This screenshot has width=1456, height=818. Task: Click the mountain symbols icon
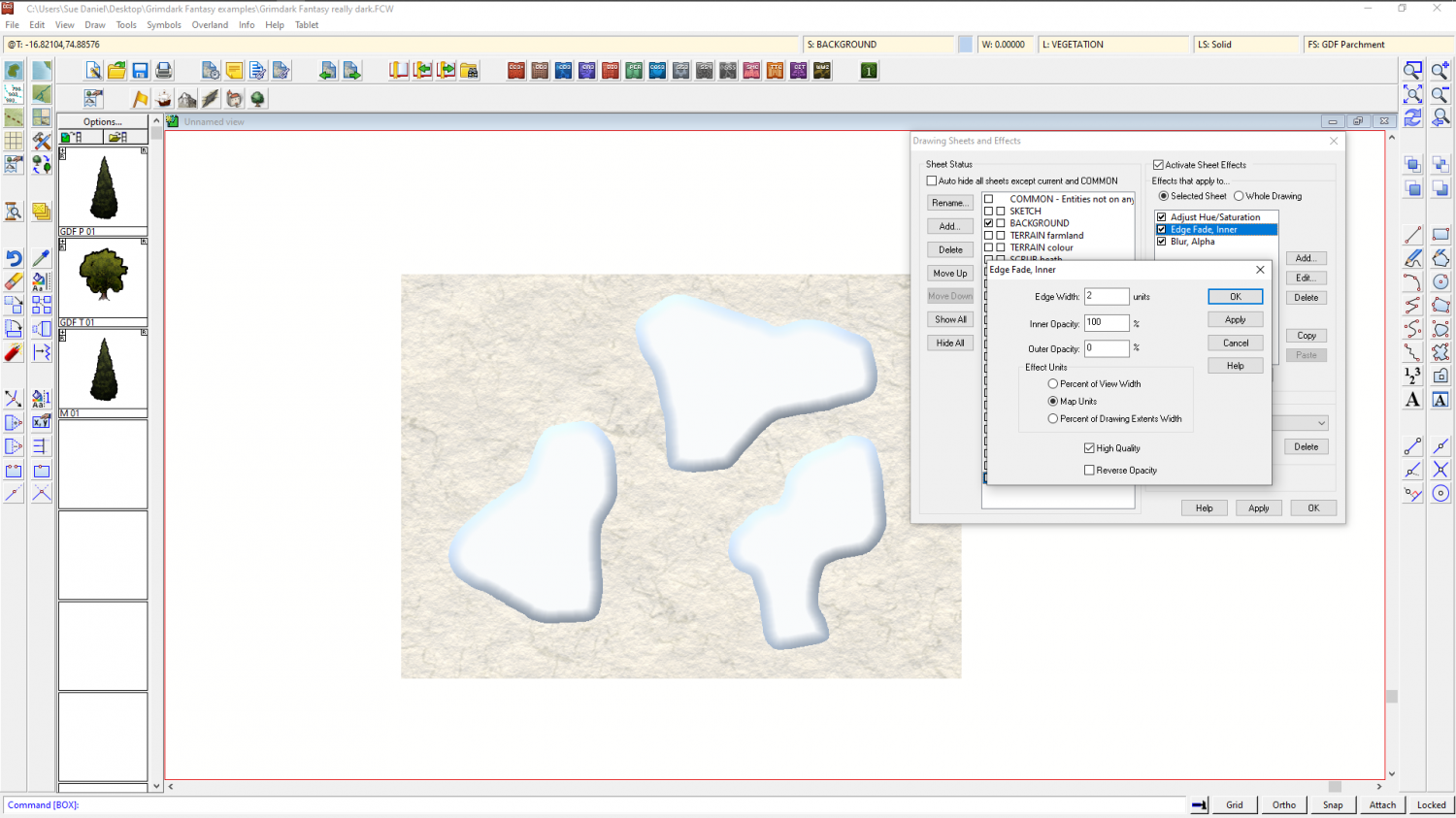(x=187, y=99)
